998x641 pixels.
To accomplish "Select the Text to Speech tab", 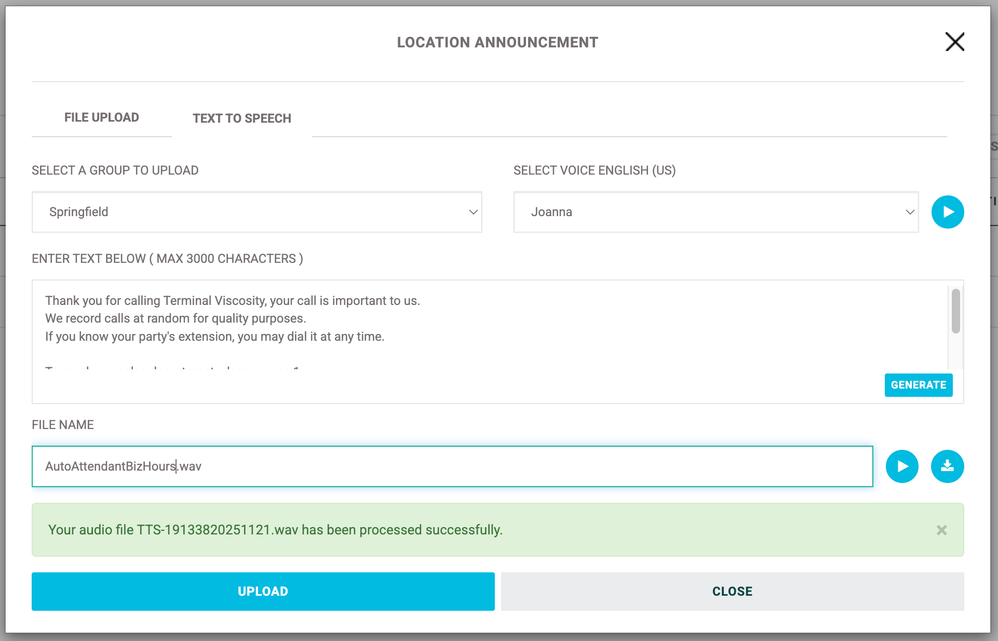I will pyautogui.click(x=241, y=118).
